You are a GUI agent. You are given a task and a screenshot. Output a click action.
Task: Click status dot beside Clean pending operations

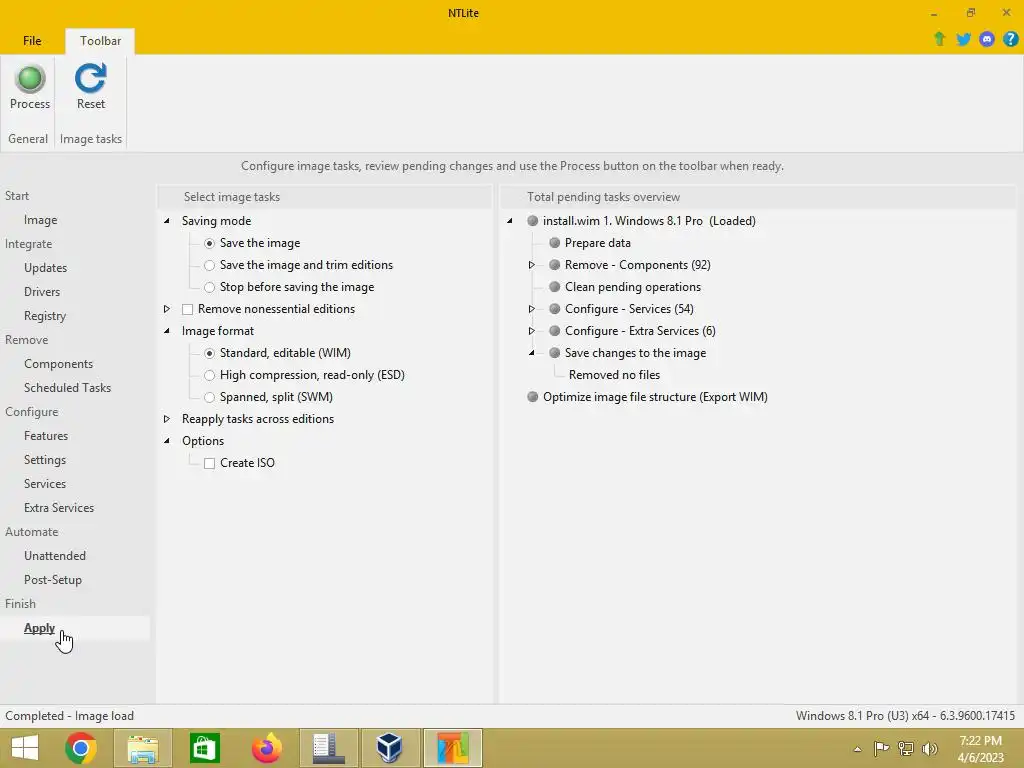point(554,287)
